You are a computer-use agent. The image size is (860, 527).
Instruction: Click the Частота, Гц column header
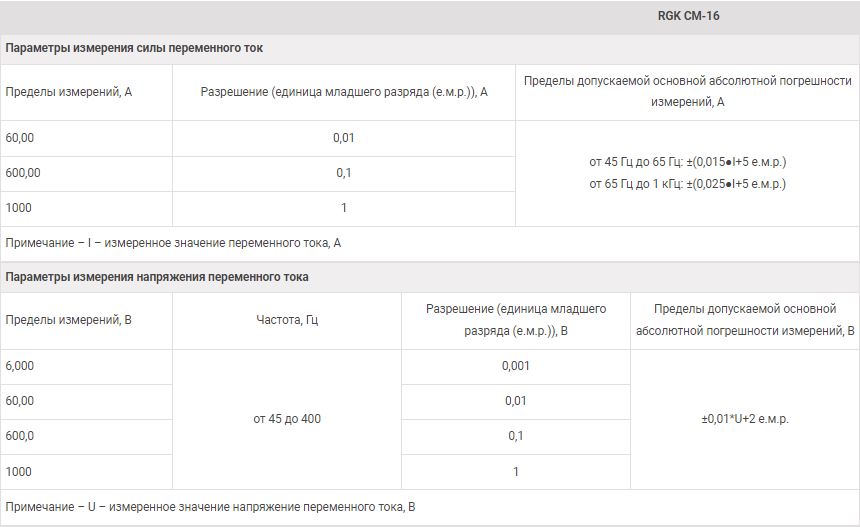(x=287, y=320)
